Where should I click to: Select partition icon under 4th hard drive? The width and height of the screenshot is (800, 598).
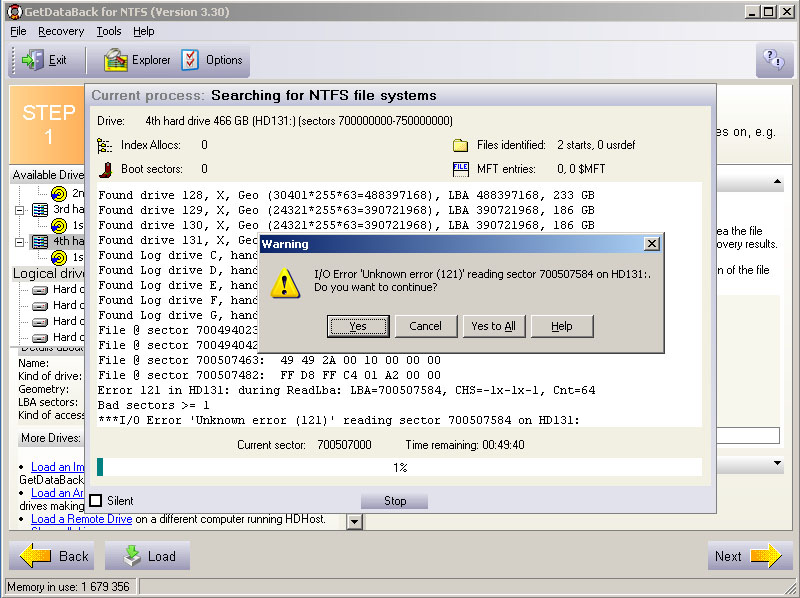[59, 258]
